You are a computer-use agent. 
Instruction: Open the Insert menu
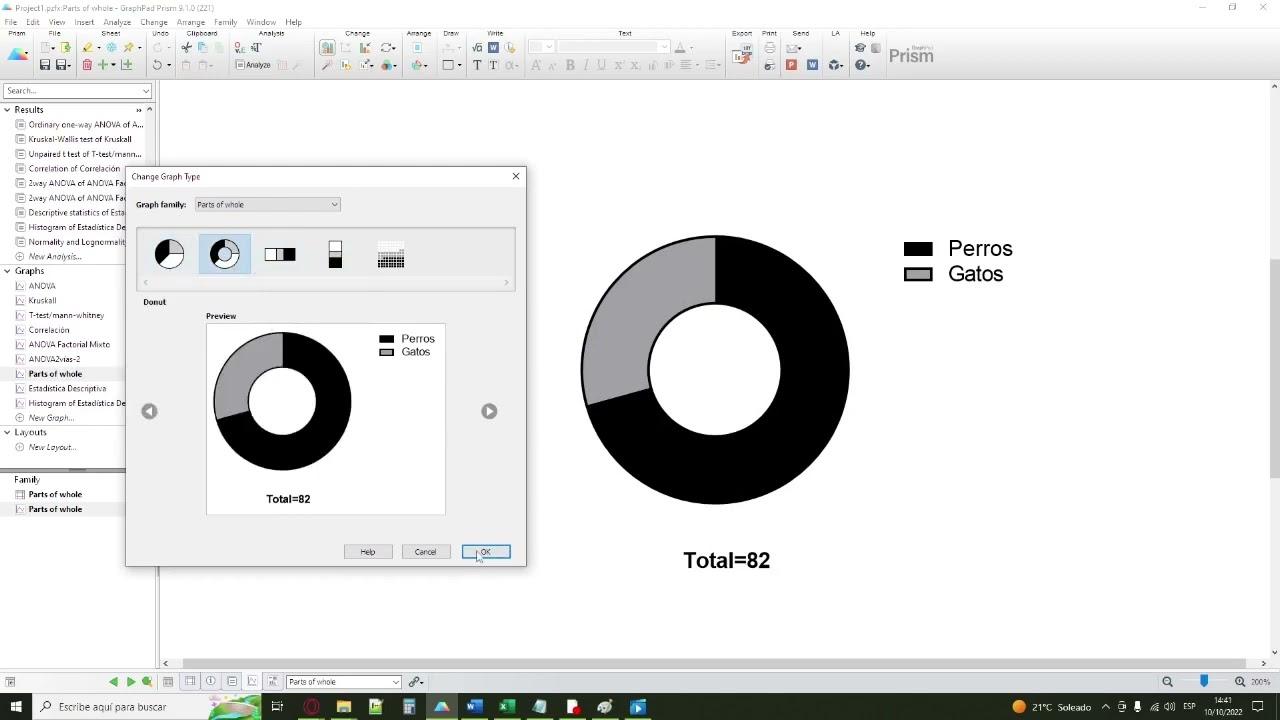click(x=84, y=22)
